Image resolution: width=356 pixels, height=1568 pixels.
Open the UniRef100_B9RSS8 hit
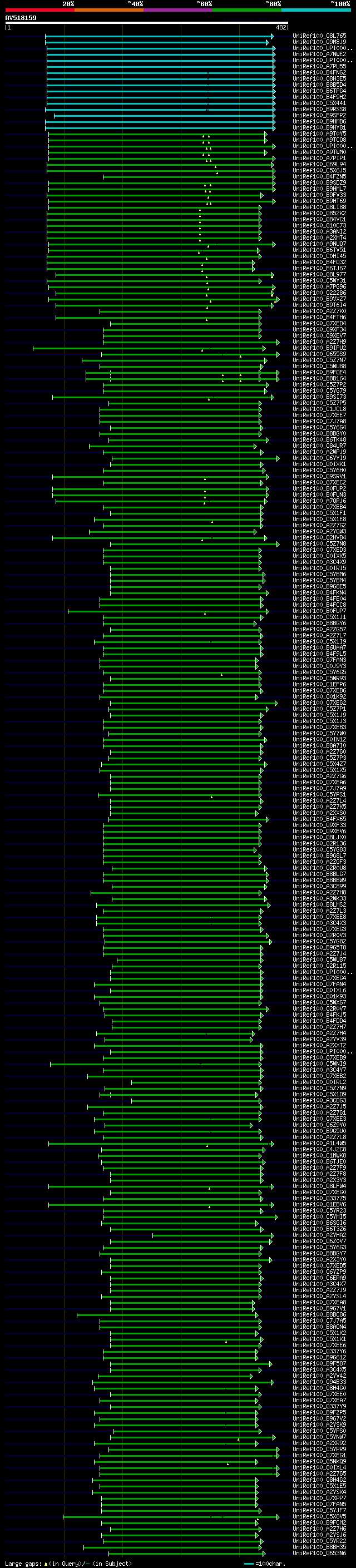pos(319,110)
